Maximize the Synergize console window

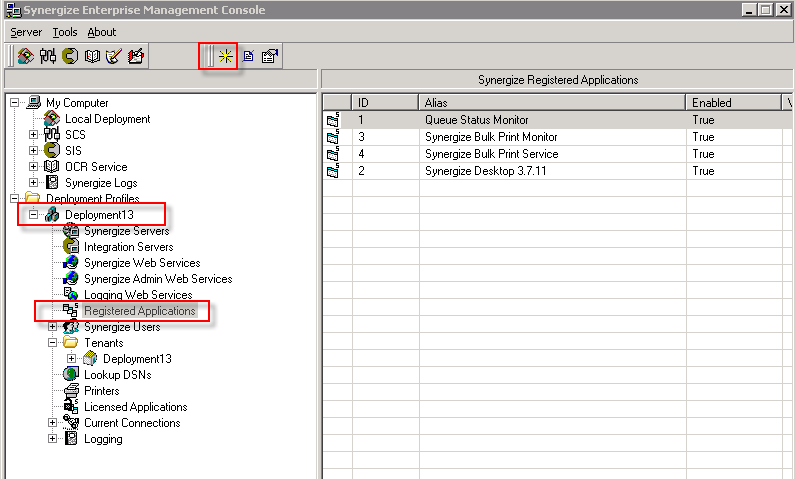click(x=766, y=9)
